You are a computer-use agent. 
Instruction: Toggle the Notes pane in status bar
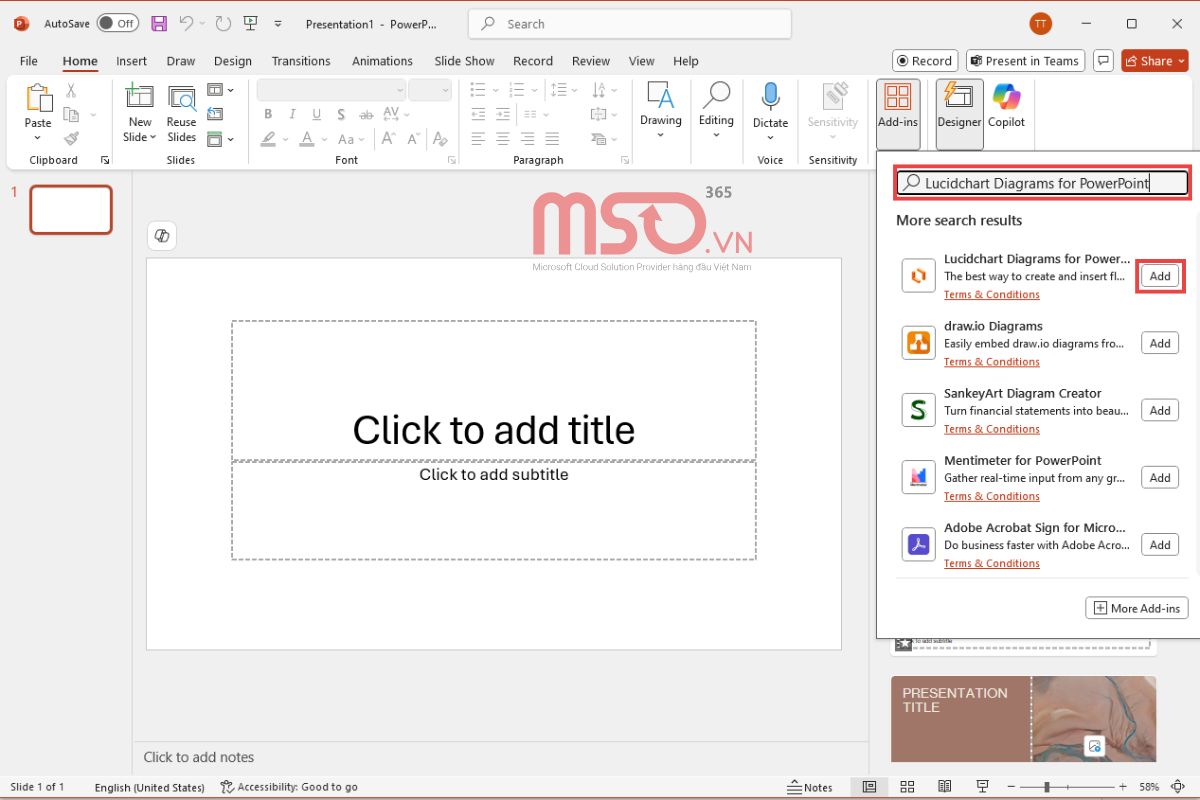point(810,787)
